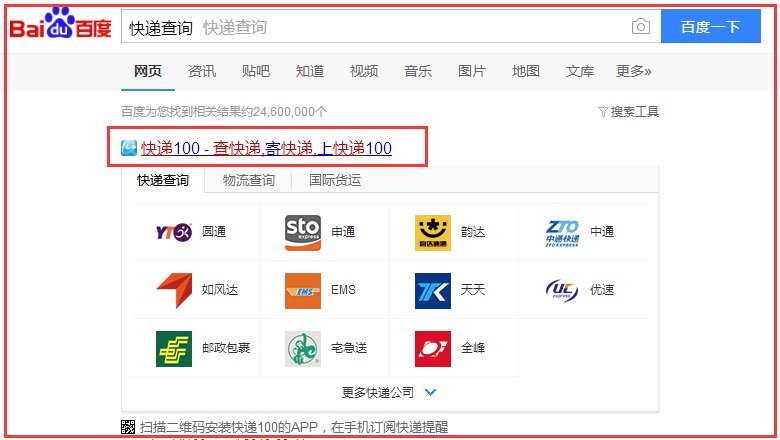Click the 邮政包裹 courier name
This screenshot has width=780, height=440.
pyautogui.click(x=226, y=348)
